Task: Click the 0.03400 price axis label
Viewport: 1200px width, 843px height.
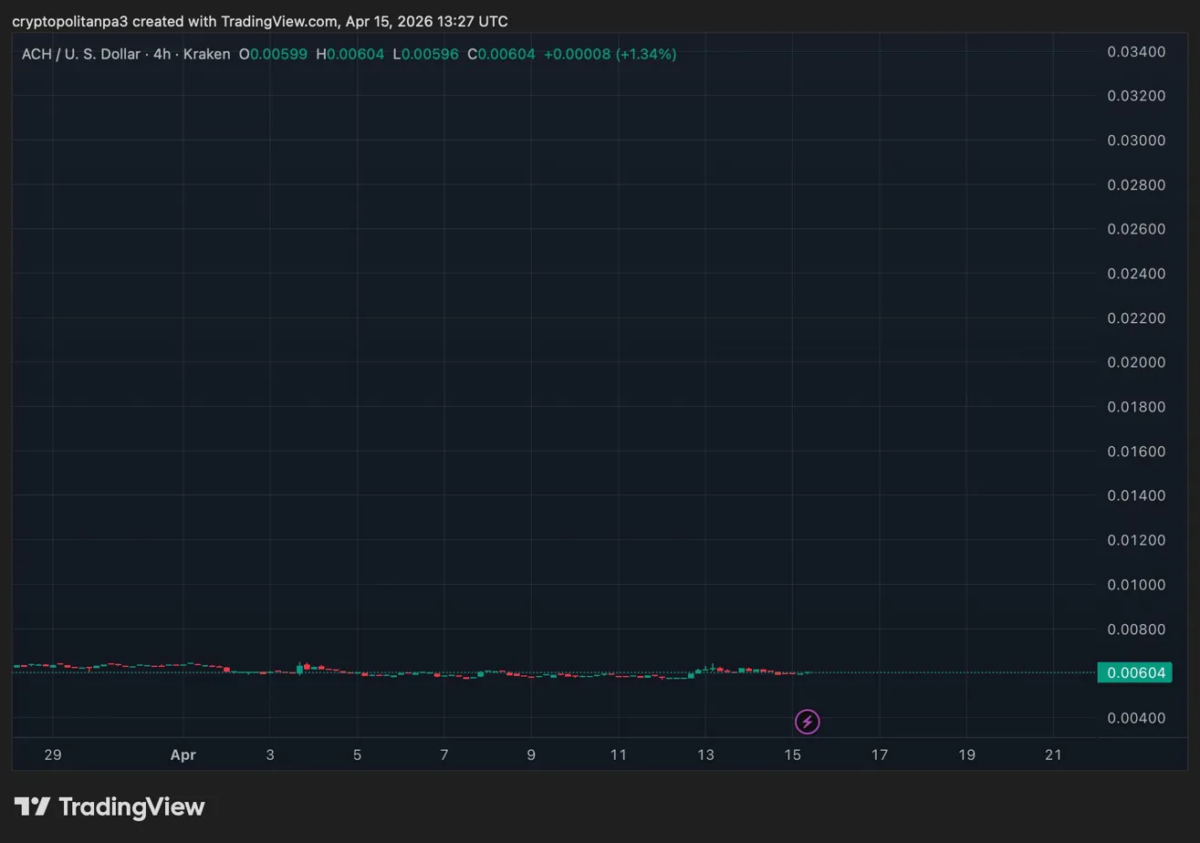Action: pyautogui.click(x=1136, y=52)
